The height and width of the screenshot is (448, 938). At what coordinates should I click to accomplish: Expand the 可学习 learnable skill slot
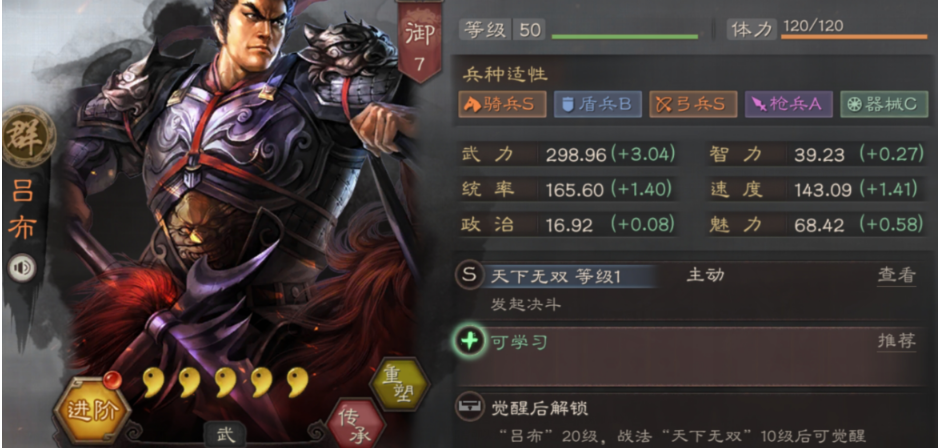690,356
